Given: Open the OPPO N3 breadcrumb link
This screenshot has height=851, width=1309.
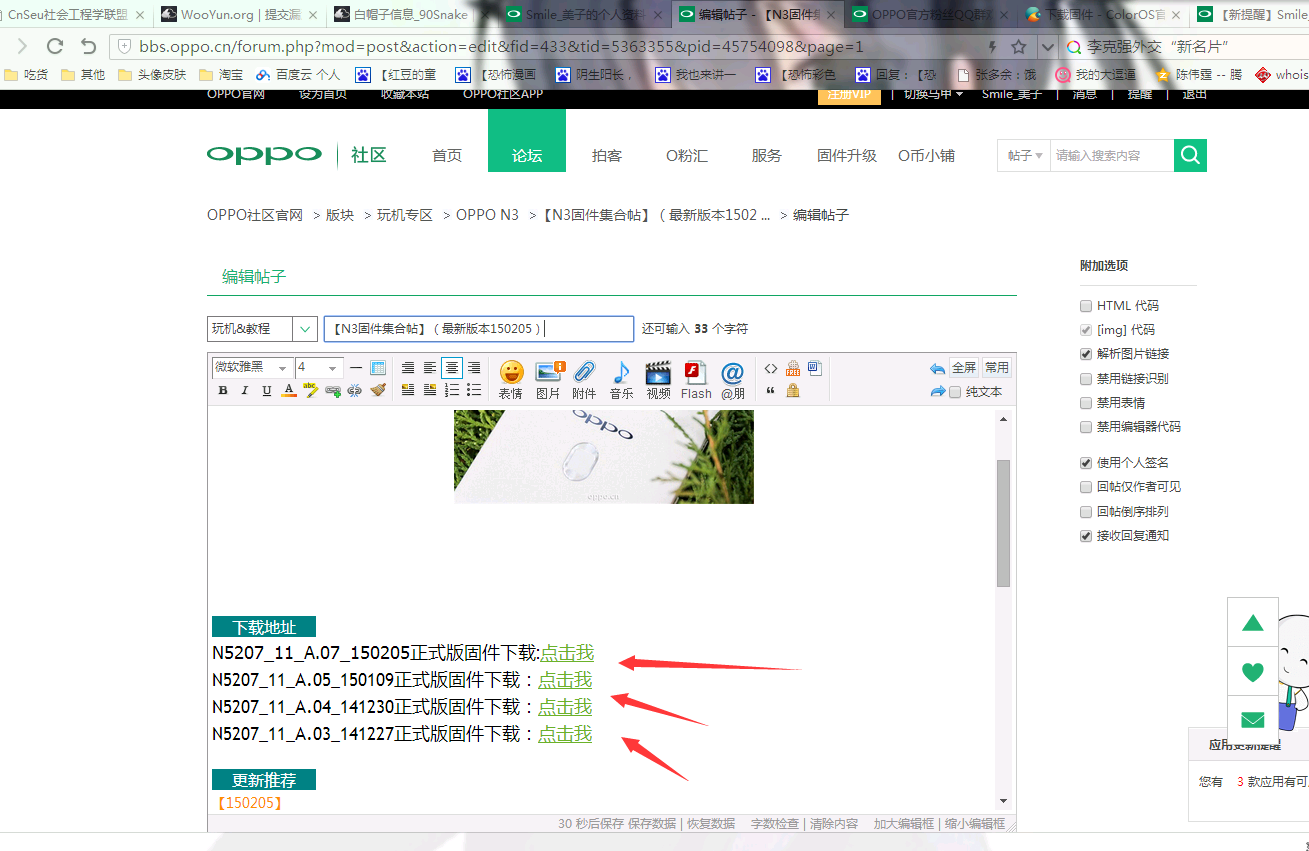Looking at the screenshot, I should point(488,215).
